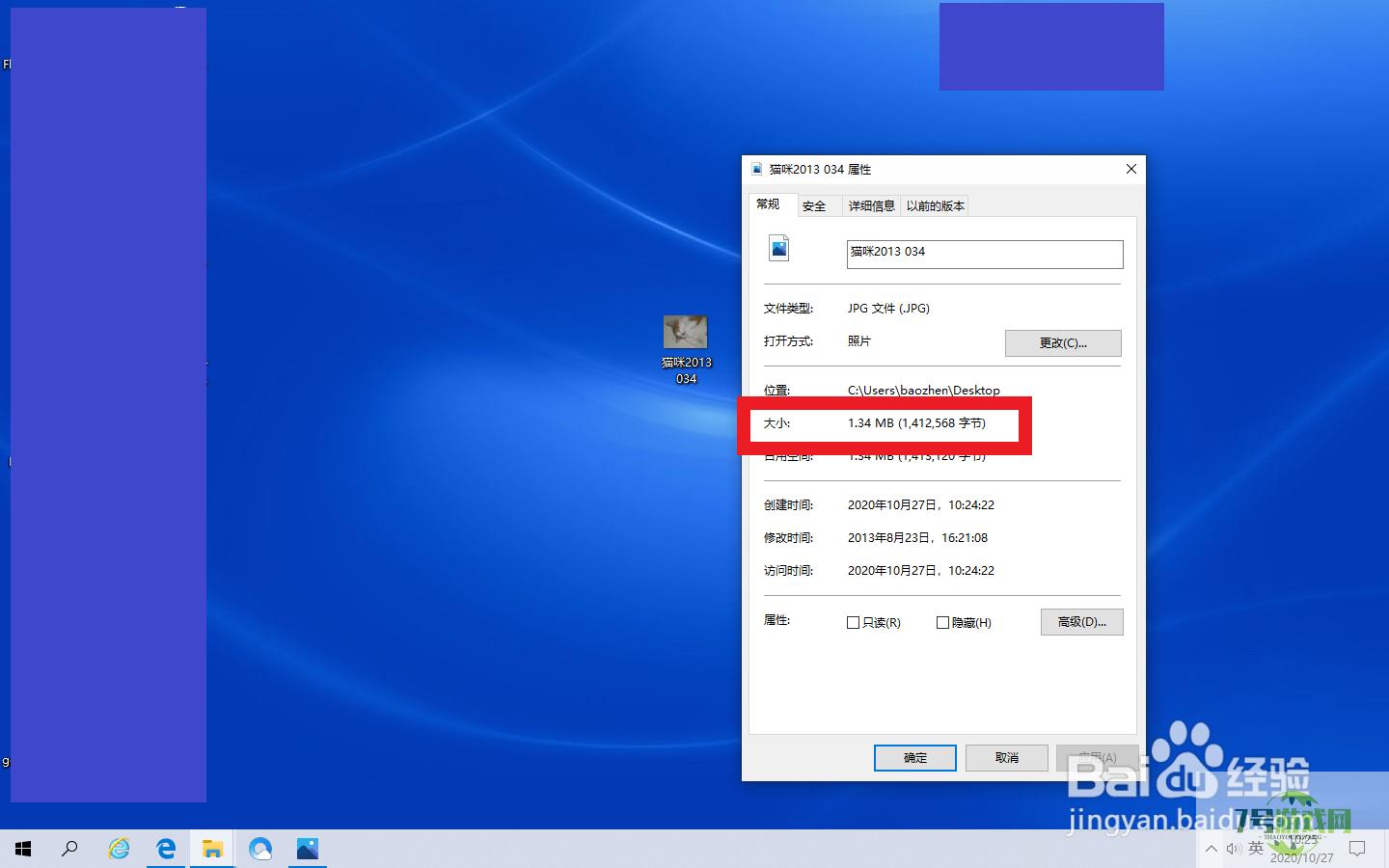
Task: Click the 修改时间 value 2013年8月23日
Action: pos(917,538)
